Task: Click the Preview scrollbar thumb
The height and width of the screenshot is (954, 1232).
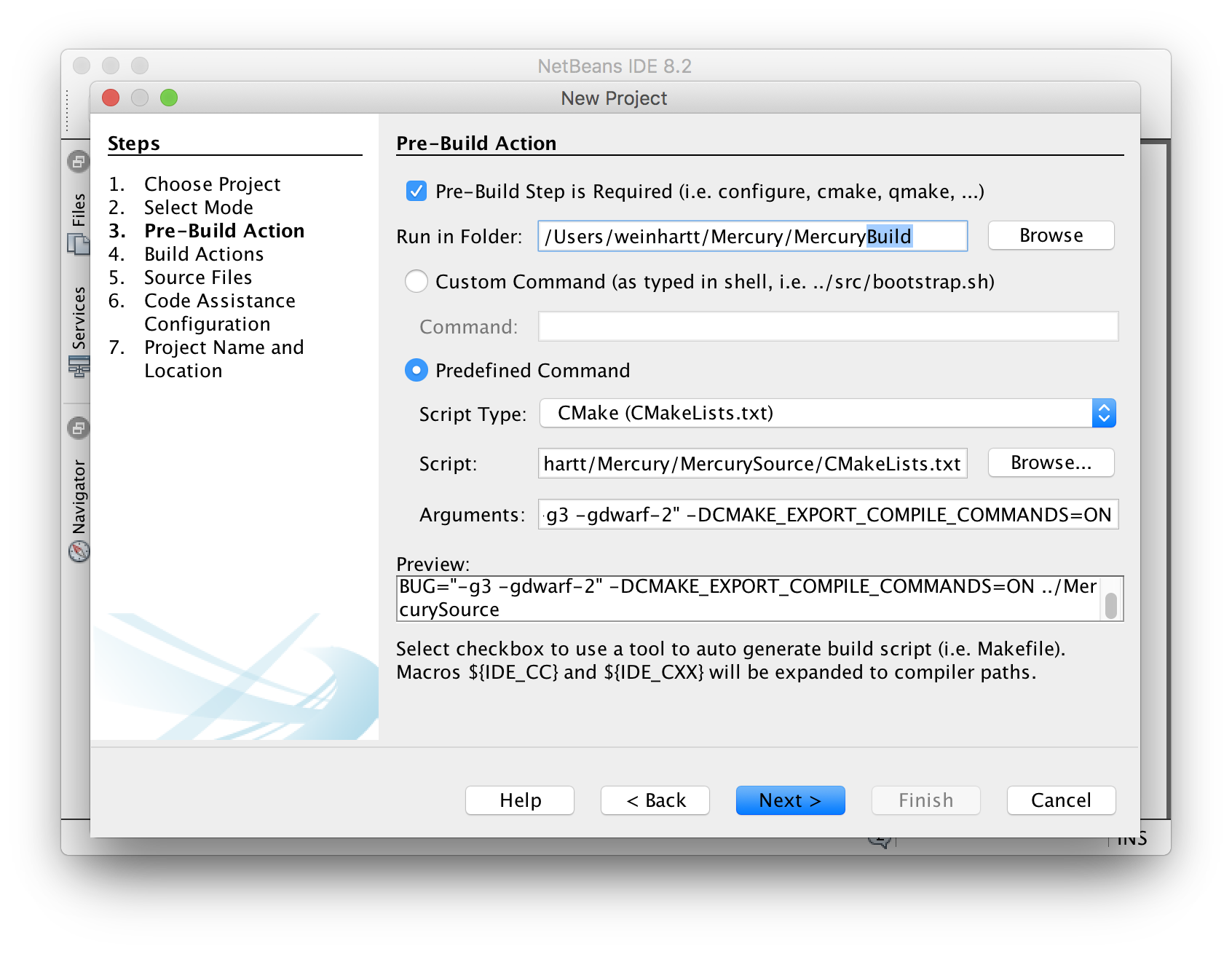Action: pyautogui.click(x=1111, y=606)
